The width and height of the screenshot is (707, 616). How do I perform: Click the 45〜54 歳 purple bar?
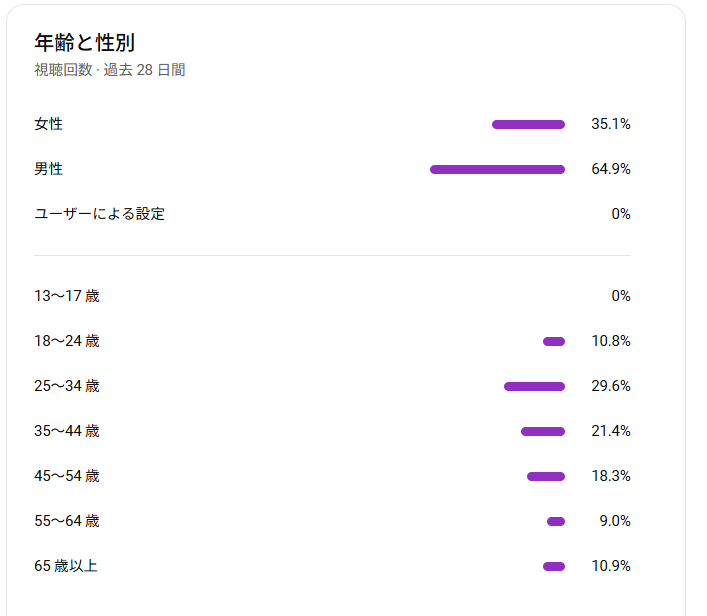pyautogui.click(x=546, y=477)
